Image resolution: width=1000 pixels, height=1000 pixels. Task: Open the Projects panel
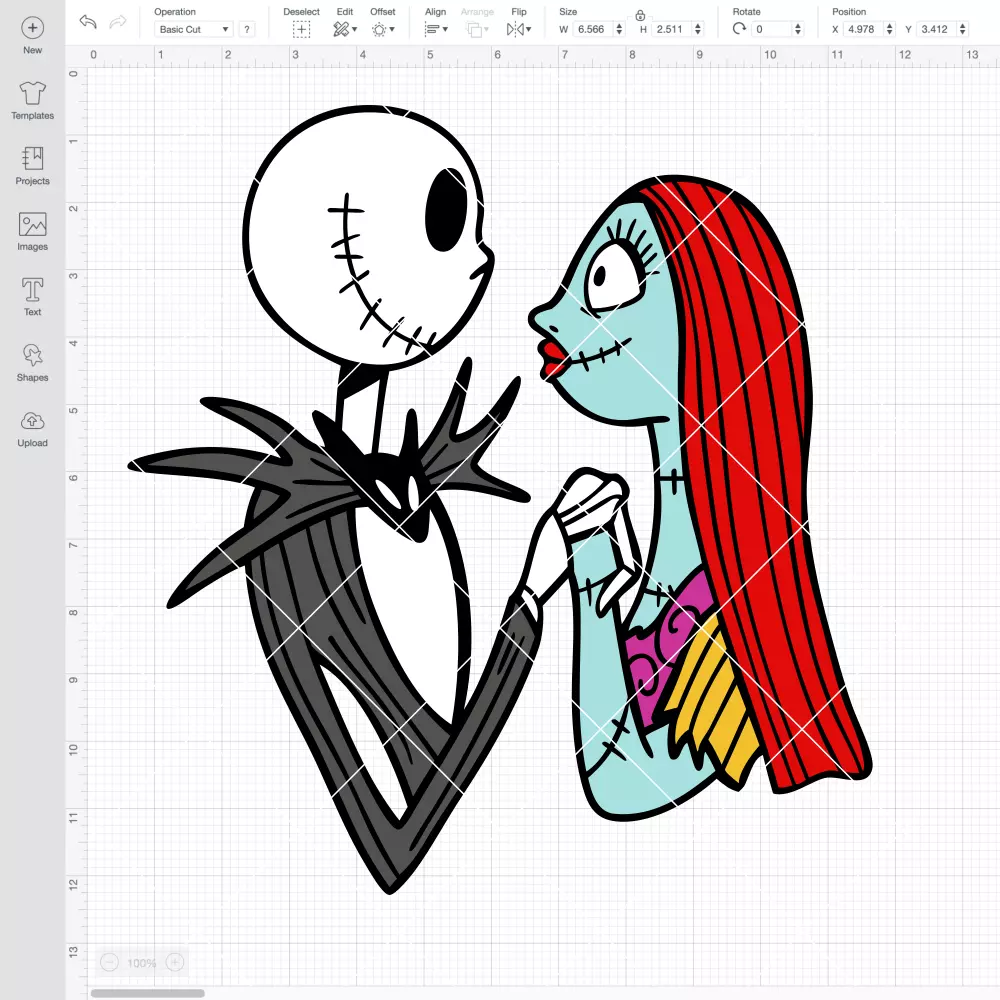[x=33, y=166]
